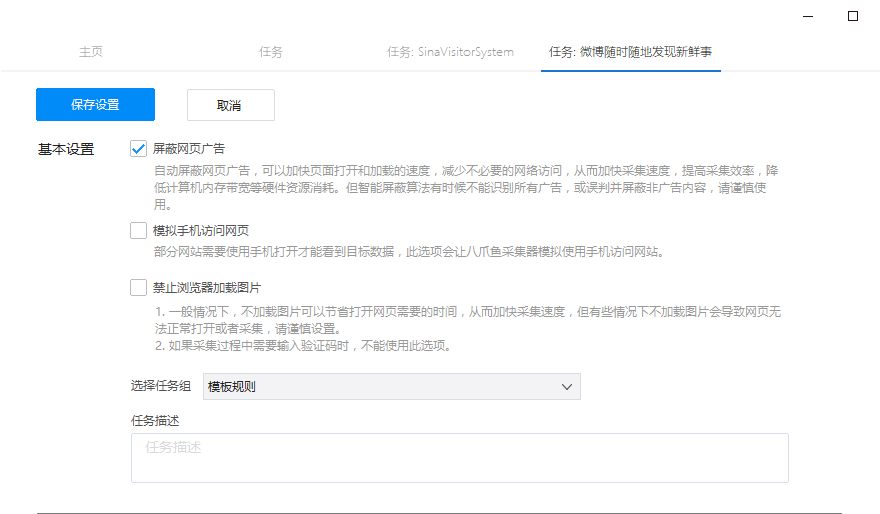Select the 任务: 微博随时随地发现新鲜事 tab

[630, 52]
